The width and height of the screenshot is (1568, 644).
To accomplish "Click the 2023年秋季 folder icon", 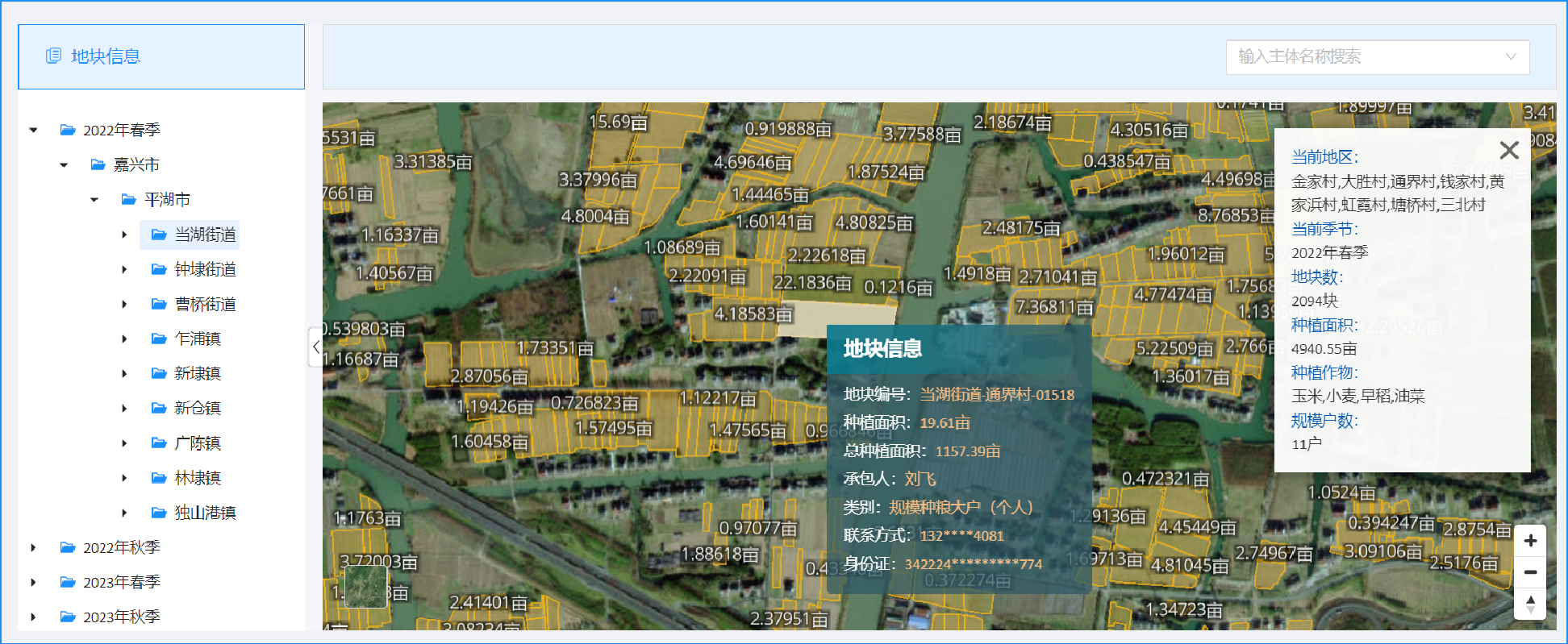I will click(68, 617).
